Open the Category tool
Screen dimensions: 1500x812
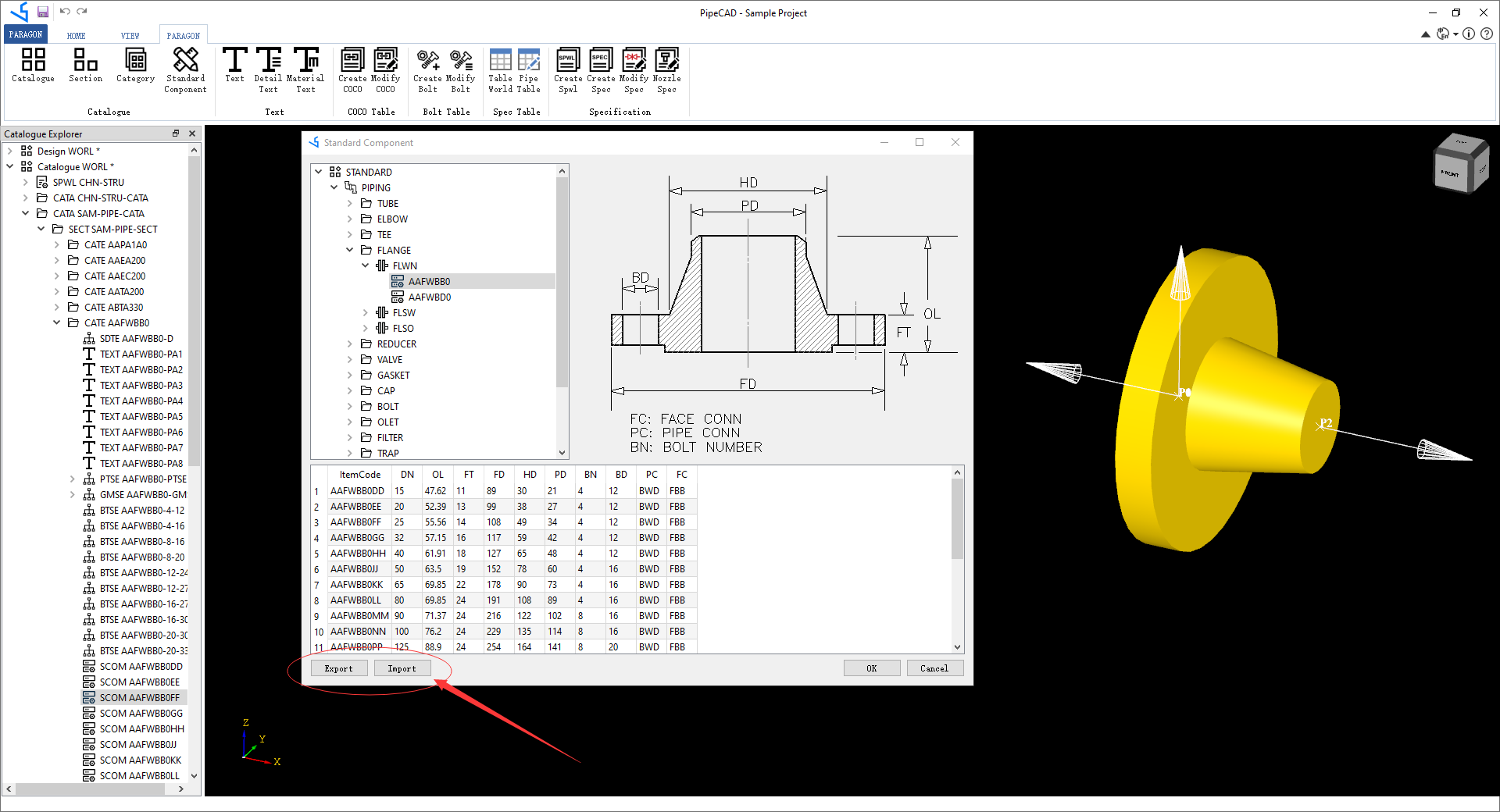[134, 69]
